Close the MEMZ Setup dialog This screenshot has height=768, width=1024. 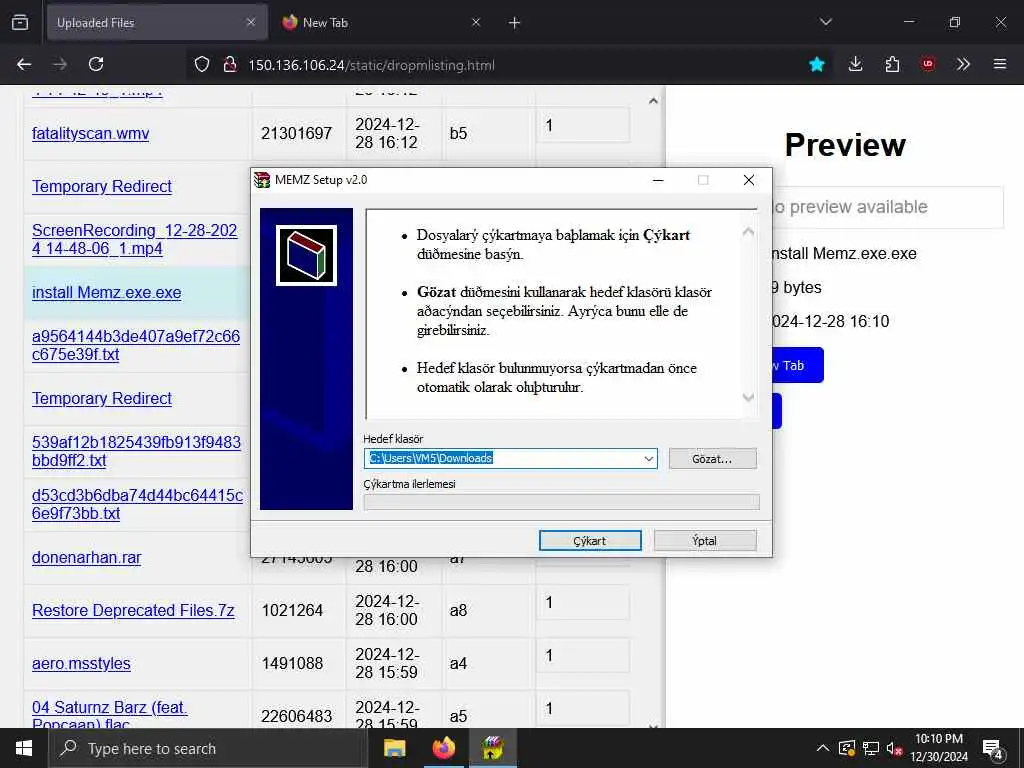[x=749, y=180]
